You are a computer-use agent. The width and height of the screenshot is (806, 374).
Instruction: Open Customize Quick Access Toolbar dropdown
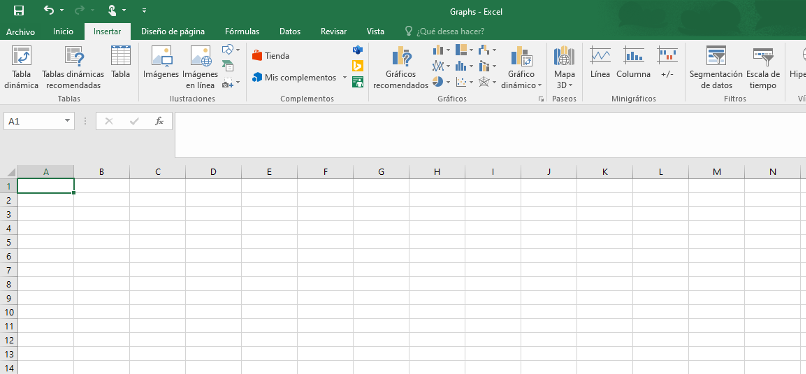click(144, 10)
